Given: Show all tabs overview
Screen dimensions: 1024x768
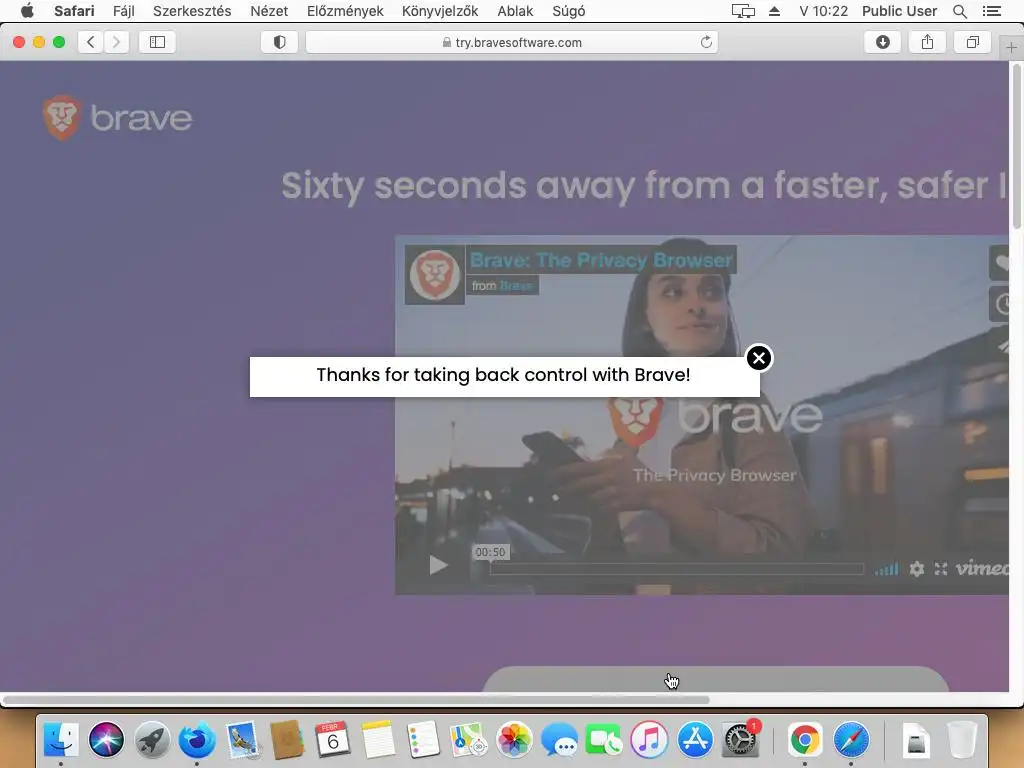Looking at the screenshot, I should click(973, 42).
